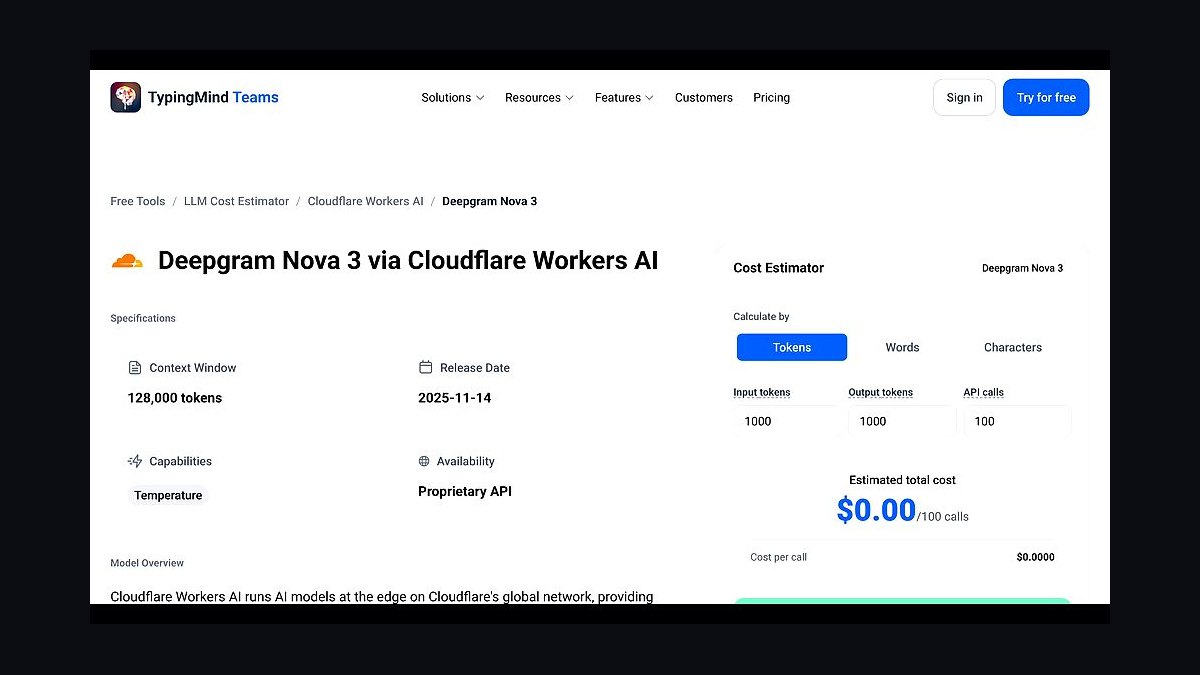Viewport: 1200px width, 675px height.
Task: Click the Output tokens field
Action: click(903, 422)
